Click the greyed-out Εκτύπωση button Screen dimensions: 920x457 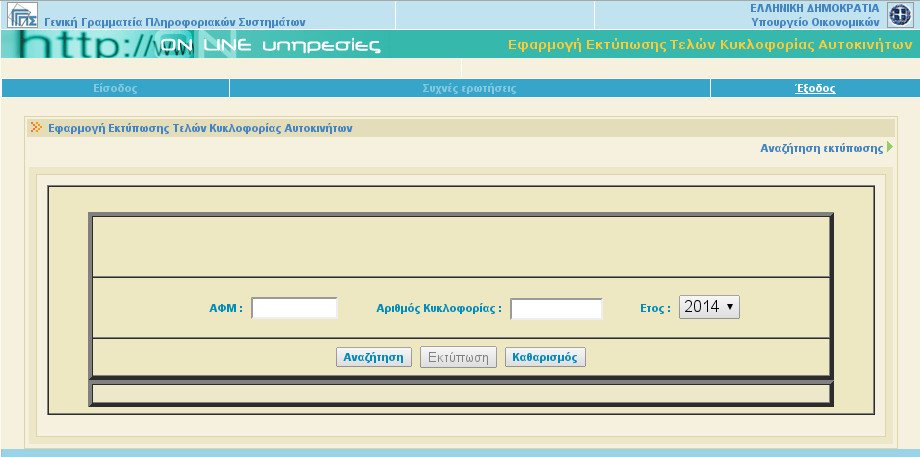pos(458,357)
